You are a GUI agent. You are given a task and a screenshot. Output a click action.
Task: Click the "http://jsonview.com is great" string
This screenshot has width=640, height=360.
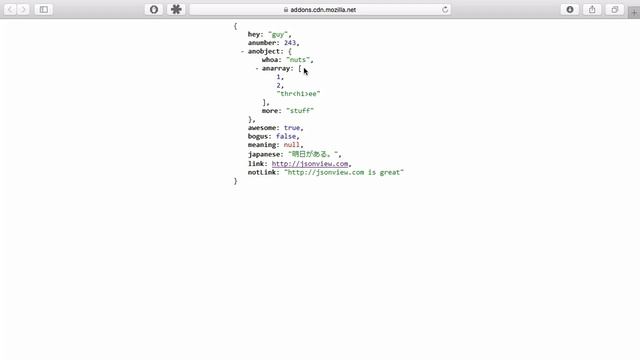[344, 172]
